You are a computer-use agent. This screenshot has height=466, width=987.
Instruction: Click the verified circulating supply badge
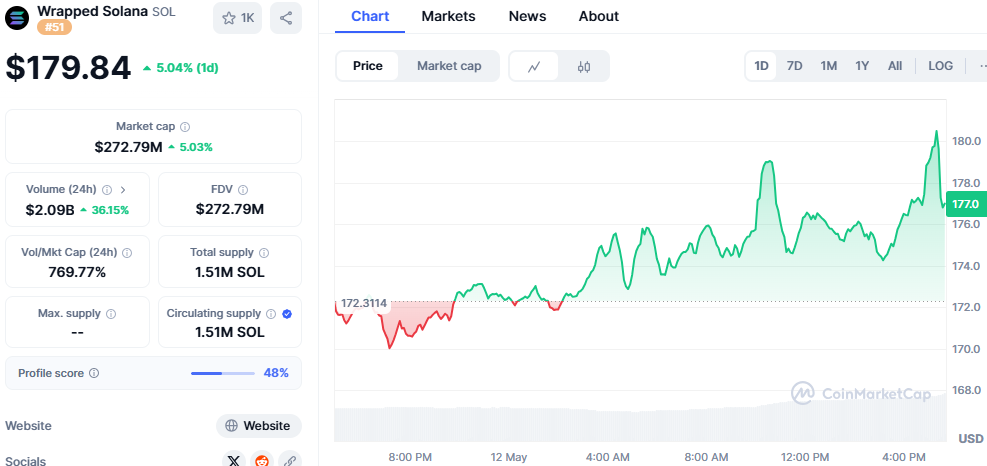287,314
